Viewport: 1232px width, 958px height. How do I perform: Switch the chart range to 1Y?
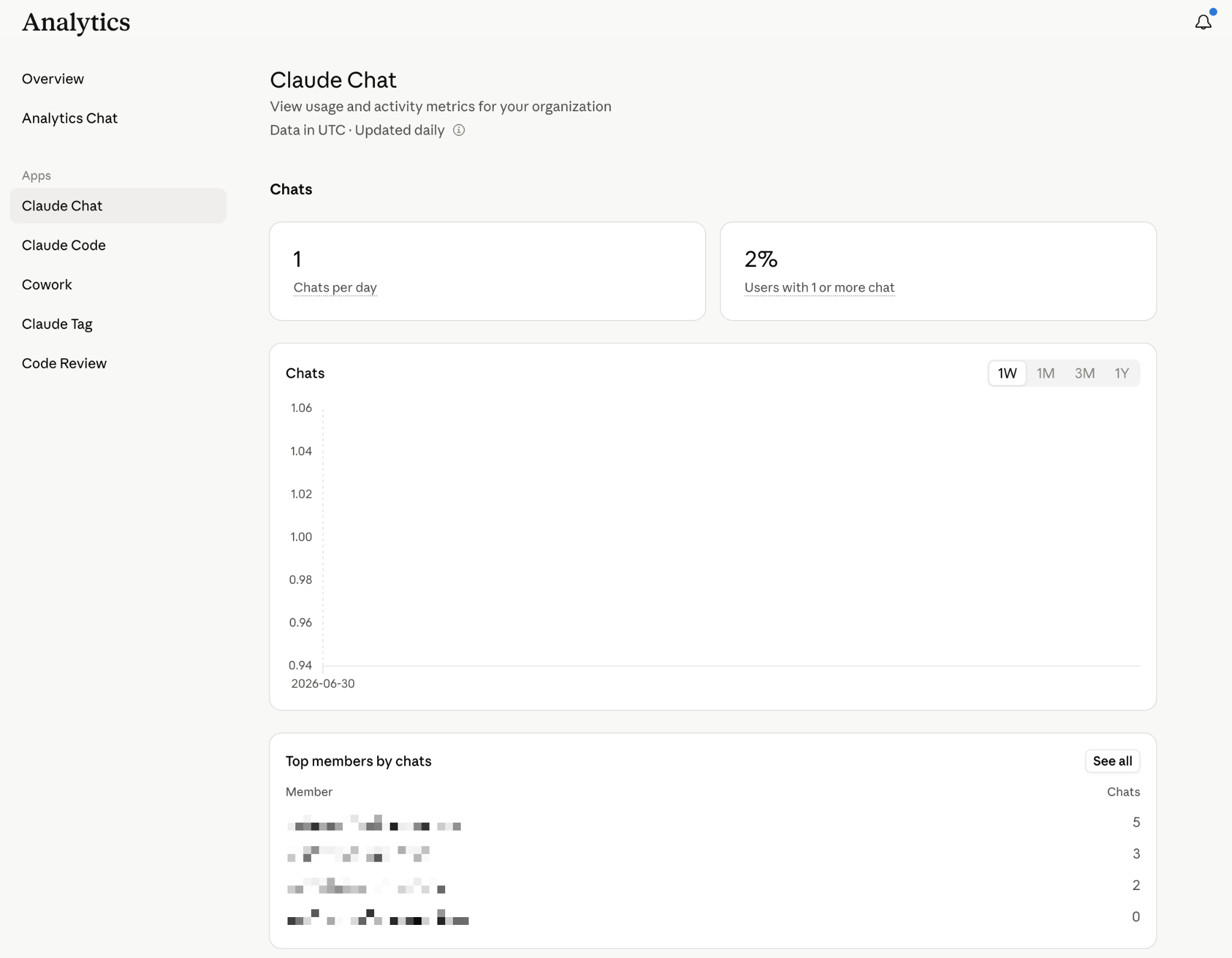[x=1121, y=373]
